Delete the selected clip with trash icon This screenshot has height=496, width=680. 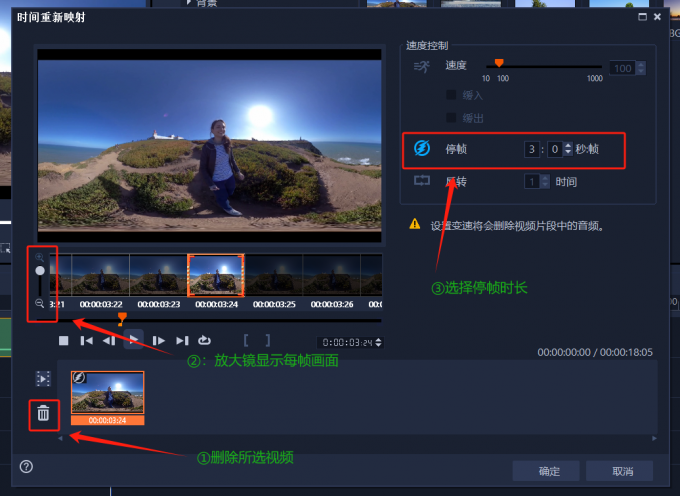tap(43, 413)
